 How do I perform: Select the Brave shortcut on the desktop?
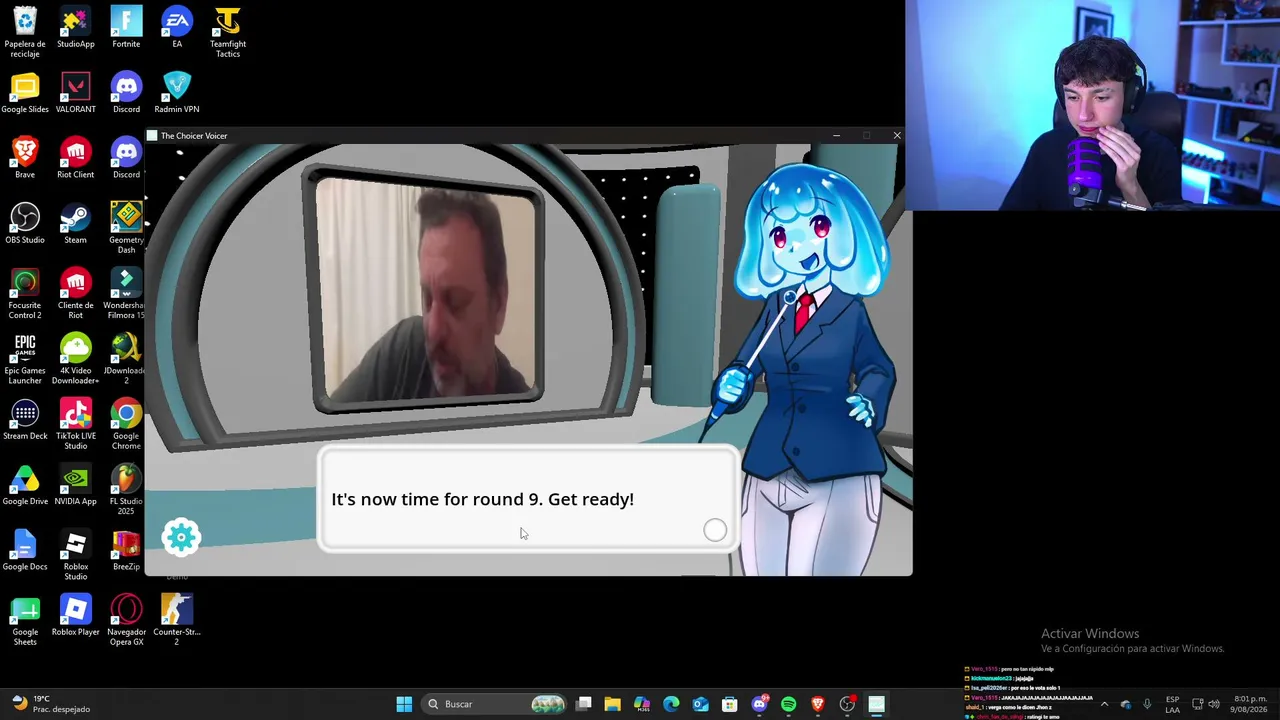click(x=25, y=158)
